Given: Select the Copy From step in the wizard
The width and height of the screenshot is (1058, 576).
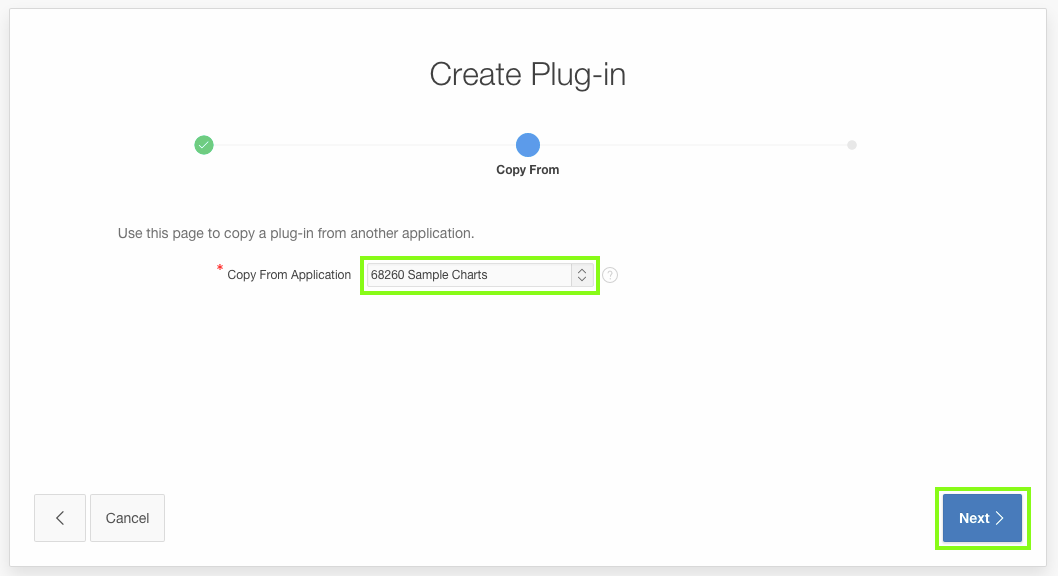Looking at the screenshot, I should [x=527, y=145].
